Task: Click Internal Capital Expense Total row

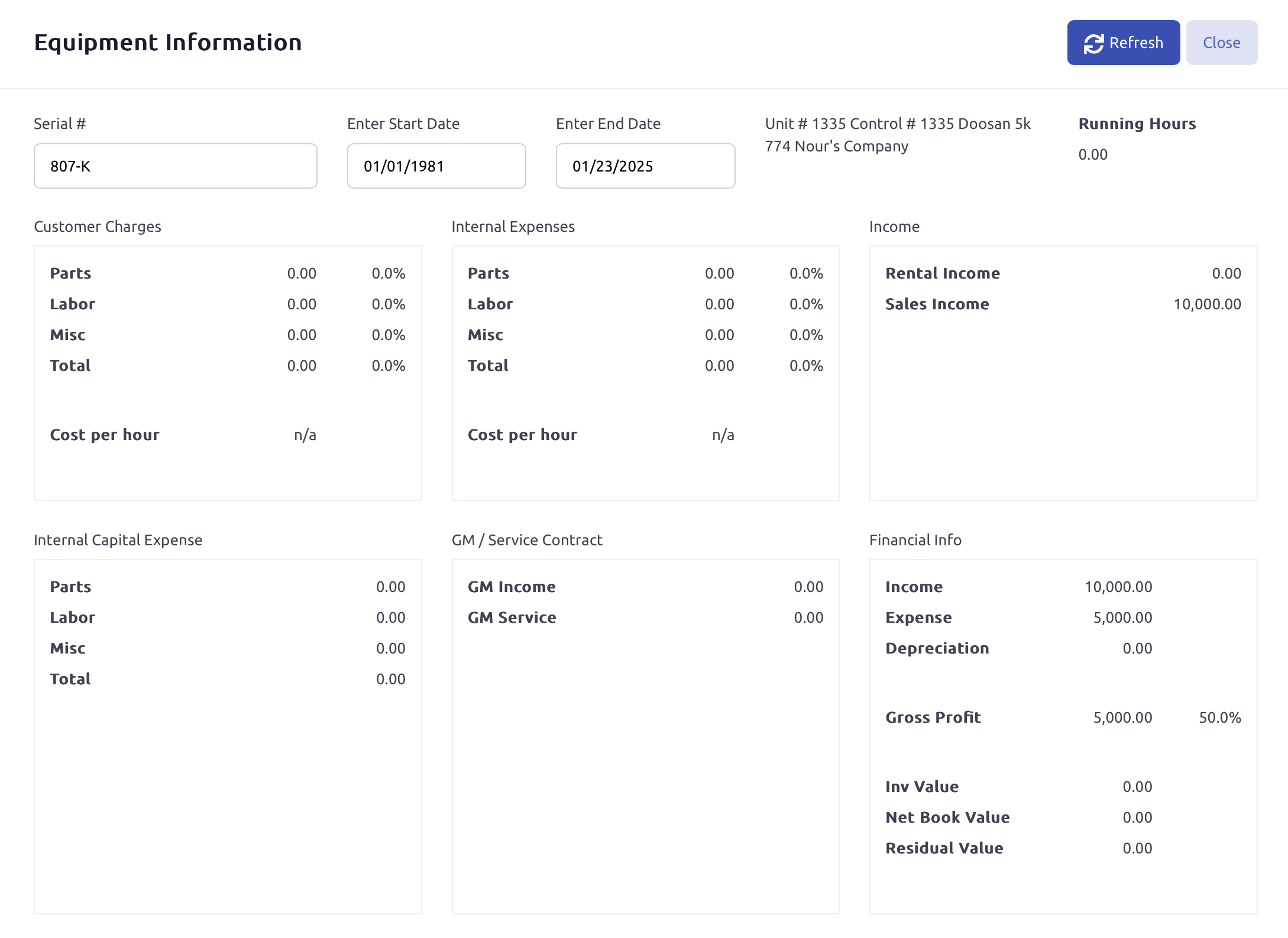Action: (70, 680)
